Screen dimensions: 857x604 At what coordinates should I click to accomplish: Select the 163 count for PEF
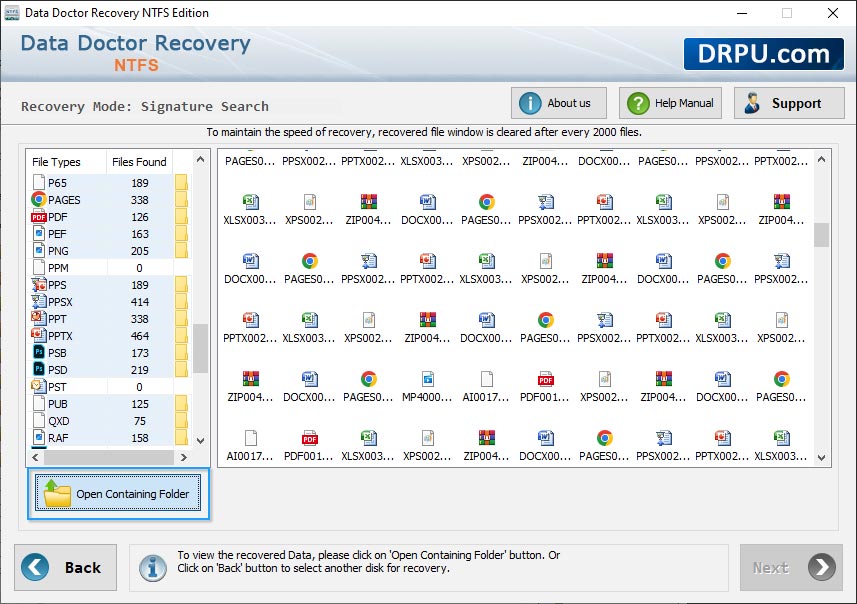(x=139, y=234)
